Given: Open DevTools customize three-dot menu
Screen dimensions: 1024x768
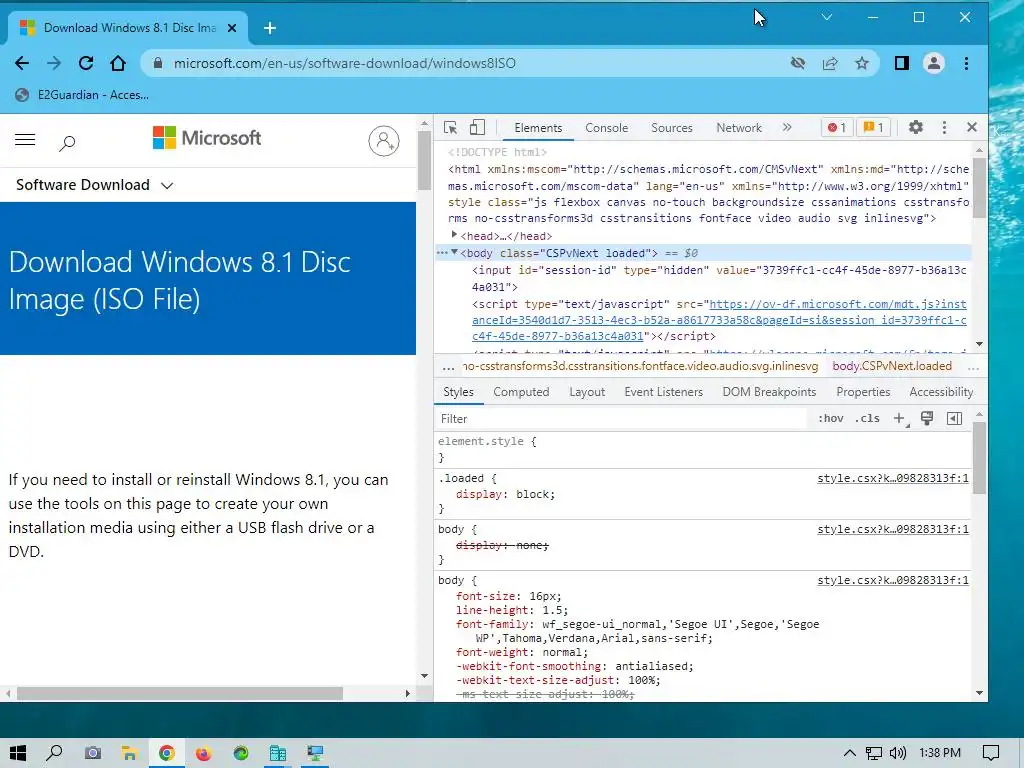Looking at the screenshot, I should click(944, 127).
